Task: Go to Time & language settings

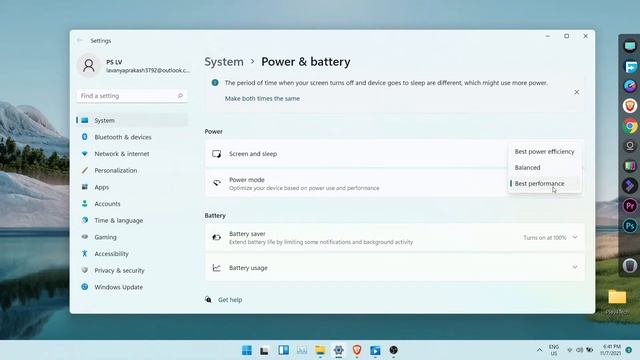Action: point(132,220)
